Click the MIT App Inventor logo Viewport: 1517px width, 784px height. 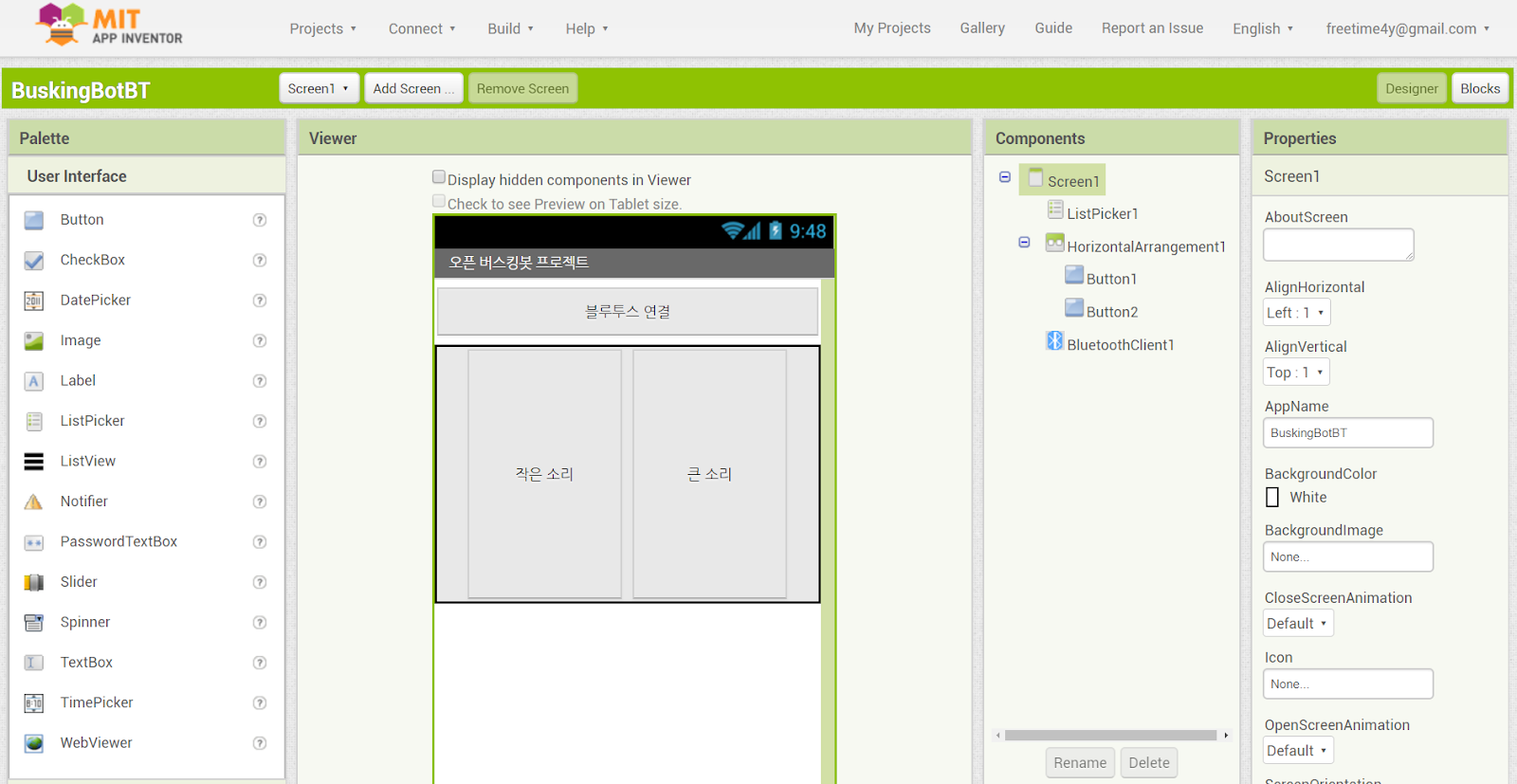[109, 26]
